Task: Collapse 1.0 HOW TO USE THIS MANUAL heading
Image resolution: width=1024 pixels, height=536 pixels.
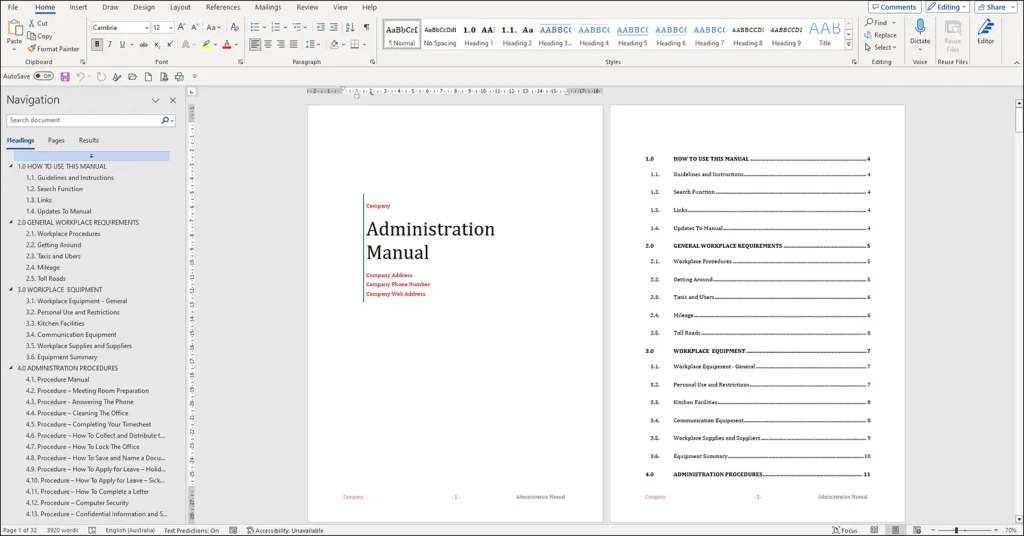Action: coord(11,166)
